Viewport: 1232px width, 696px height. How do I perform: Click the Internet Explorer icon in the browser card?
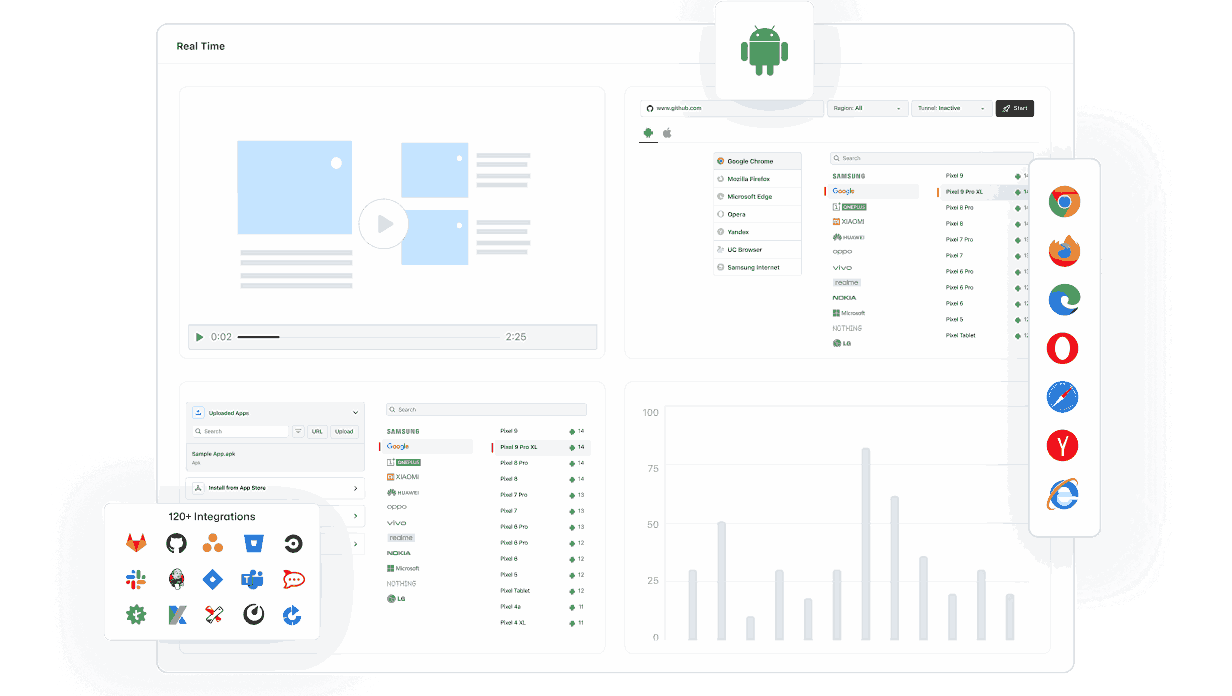point(1063,494)
